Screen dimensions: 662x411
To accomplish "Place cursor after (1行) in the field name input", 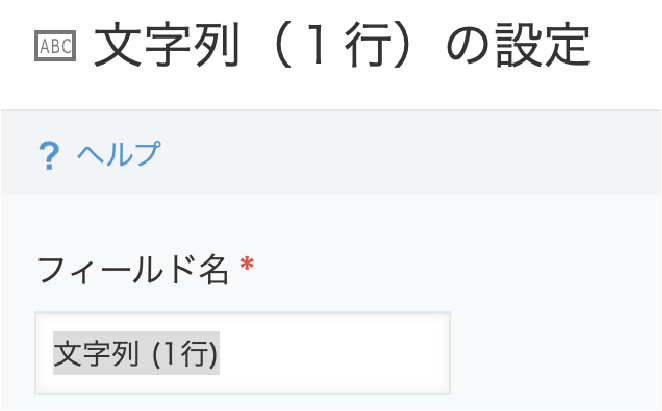I will 220,353.
